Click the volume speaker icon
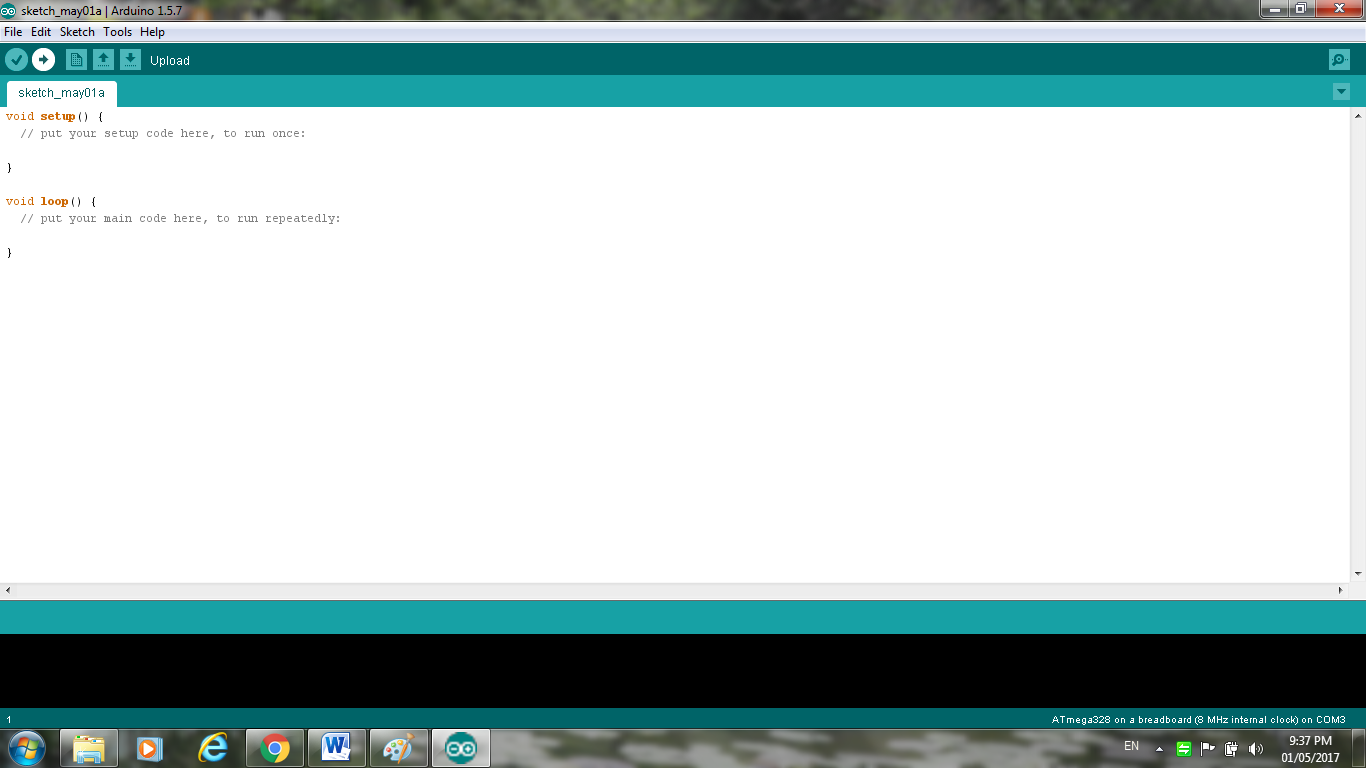This screenshot has height=768, width=1366. (1256, 748)
